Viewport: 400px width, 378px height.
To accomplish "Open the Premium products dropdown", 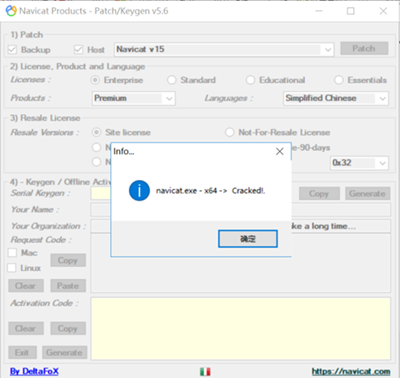I will pos(134,98).
